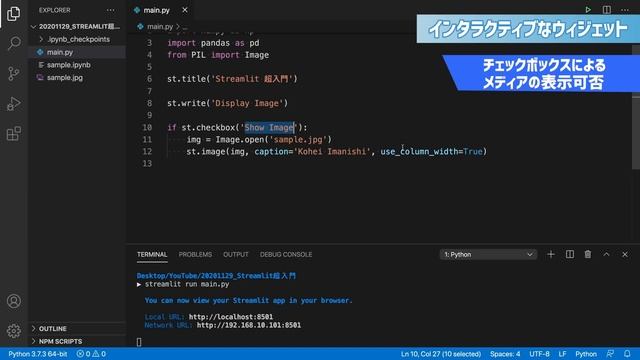Open the Search view in activity bar

pyautogui.click(x=13, y=43)
